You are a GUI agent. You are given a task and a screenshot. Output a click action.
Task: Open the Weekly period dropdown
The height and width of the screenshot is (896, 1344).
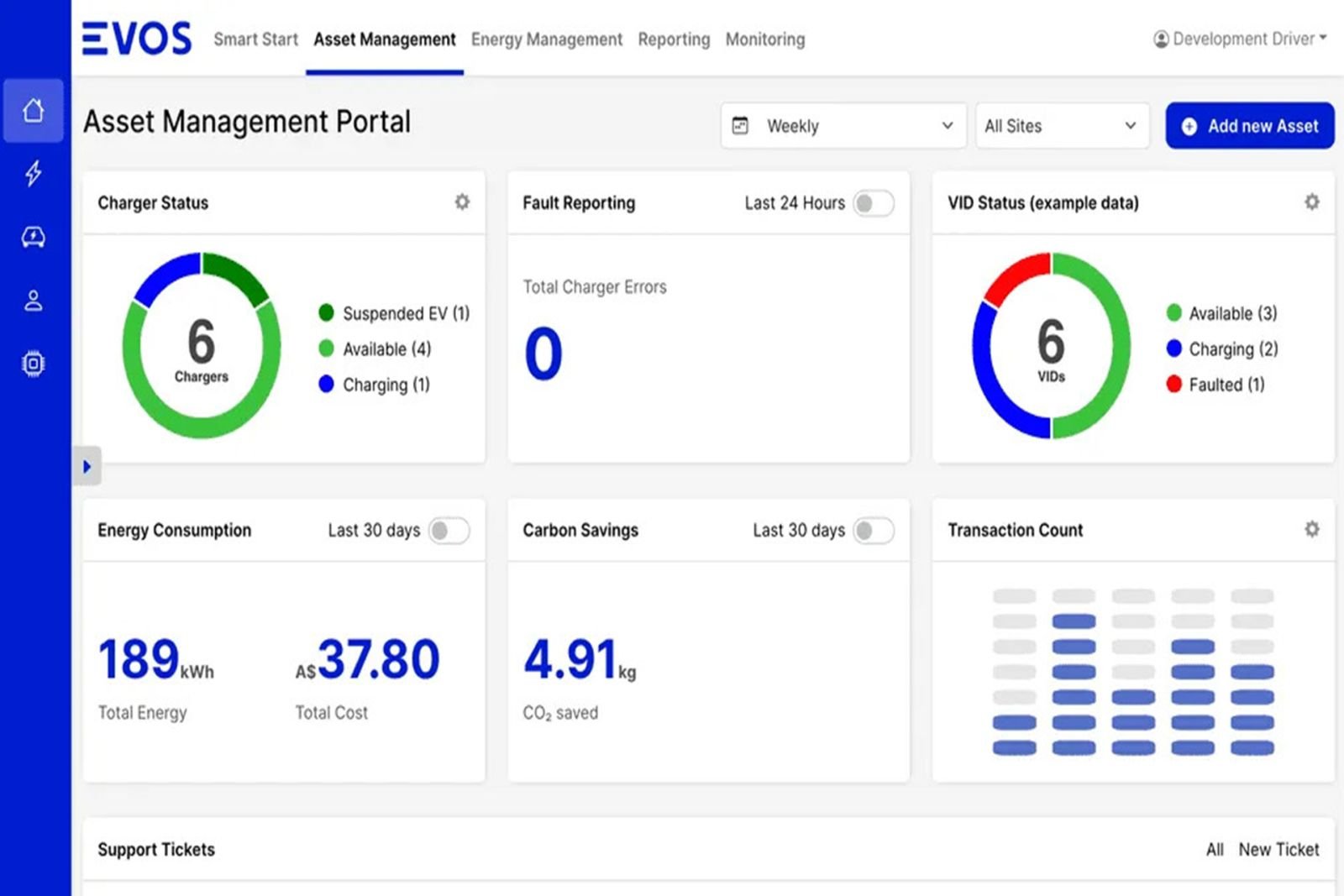pos(843,126)
